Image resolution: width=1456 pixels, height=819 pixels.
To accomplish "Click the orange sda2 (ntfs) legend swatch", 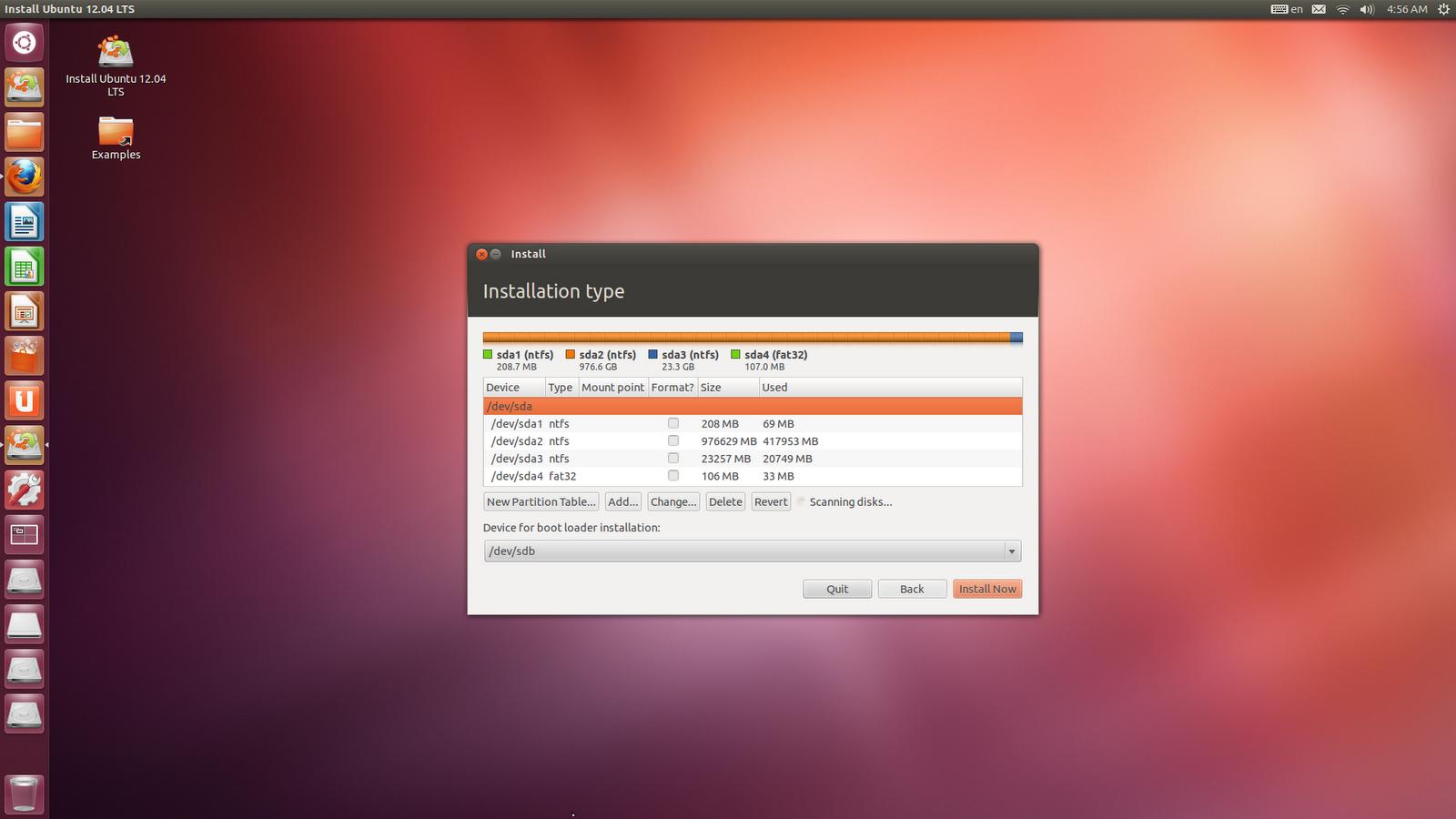I will tap(571, 355).
